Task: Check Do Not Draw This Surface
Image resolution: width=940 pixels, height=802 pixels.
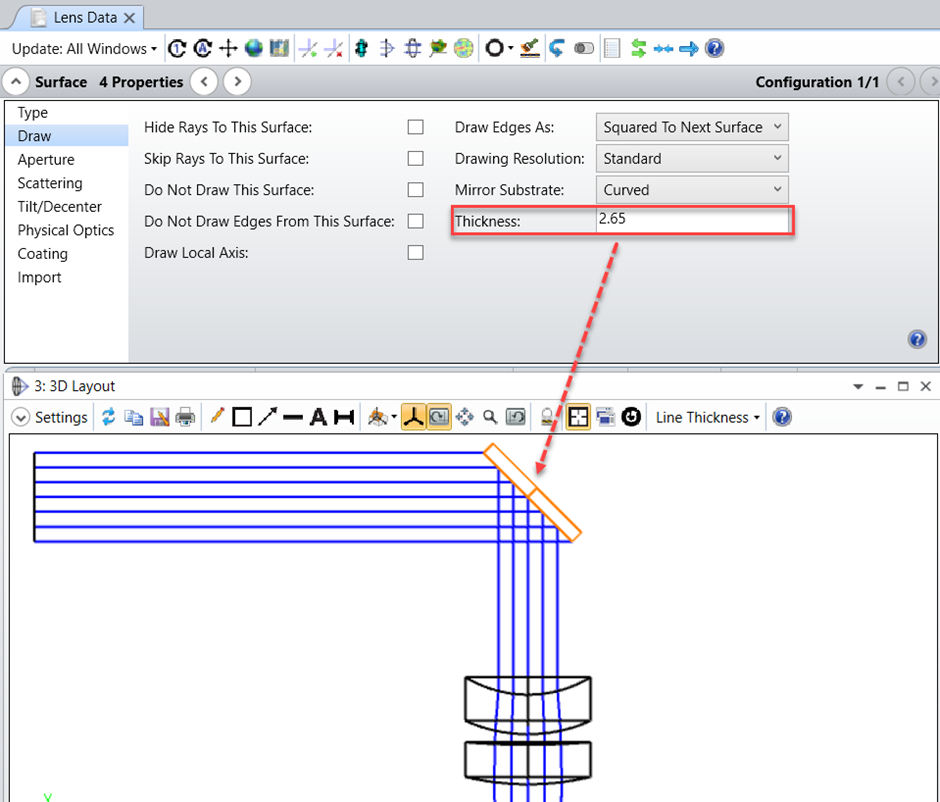Action: click(x=415, y=190)
